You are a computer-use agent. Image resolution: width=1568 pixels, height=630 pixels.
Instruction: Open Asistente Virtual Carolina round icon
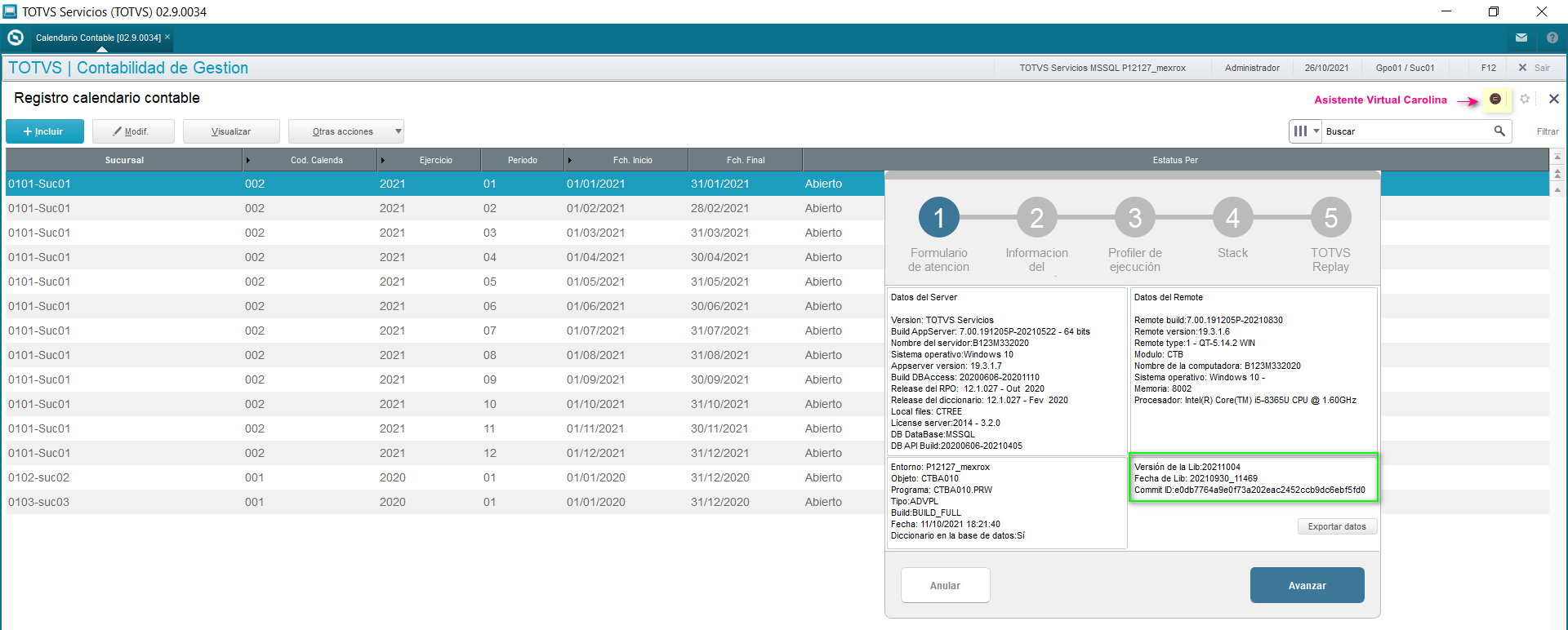(1495, 99)
